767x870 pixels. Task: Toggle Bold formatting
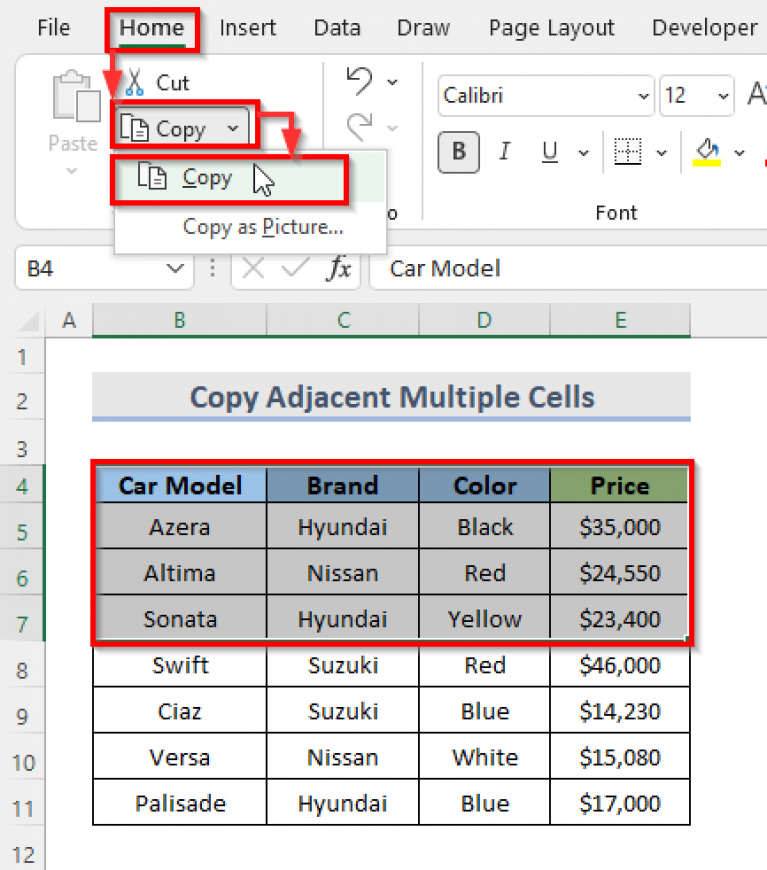(457, 151)
